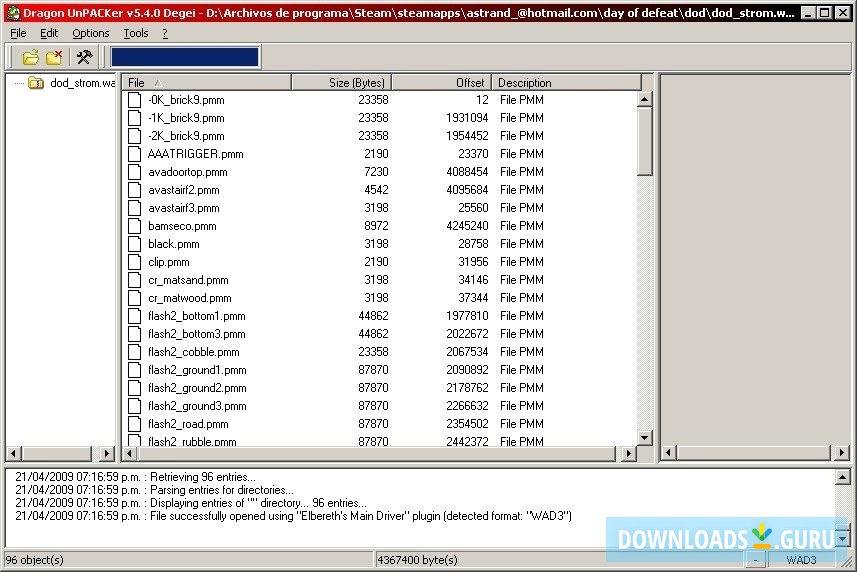The image size is (857, 572).
Task: Sort by the Size (Bytes) column header
Action: pyautogui.click(x=342, y=82)
